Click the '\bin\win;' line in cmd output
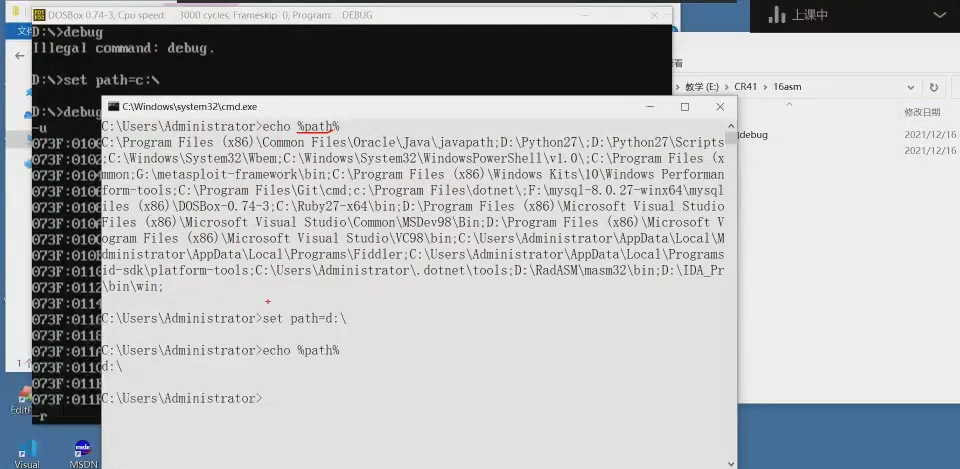This screenshot has height=469, width=960. click(133, 286)
